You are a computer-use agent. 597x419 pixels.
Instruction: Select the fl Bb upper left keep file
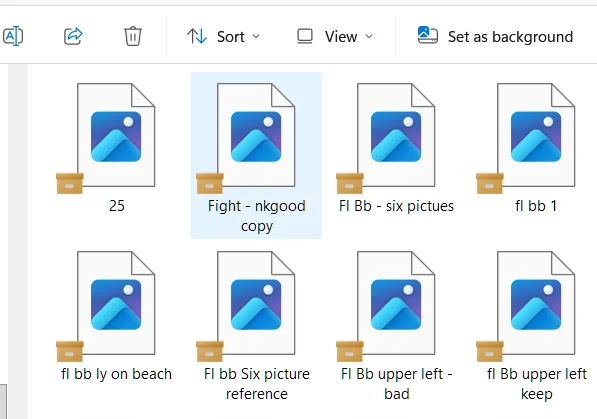coord(536,326)
